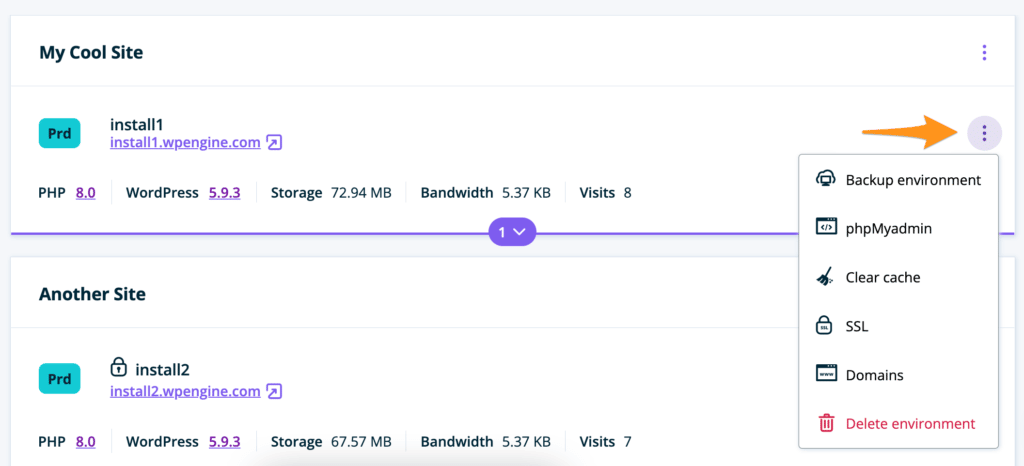Screen dimensions: 1024x466
Task: Open My Cool Site three-dot menu
Action: 985,53
